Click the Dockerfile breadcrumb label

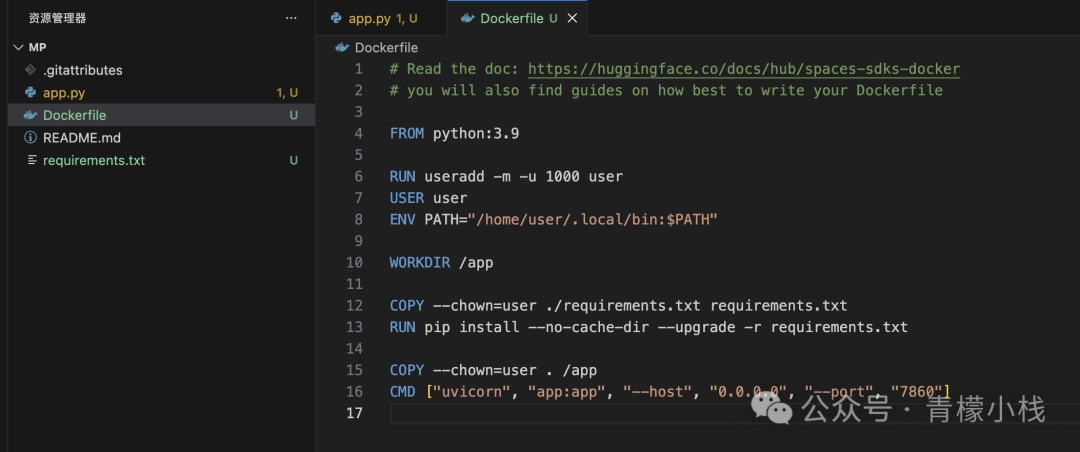point(386,48)
